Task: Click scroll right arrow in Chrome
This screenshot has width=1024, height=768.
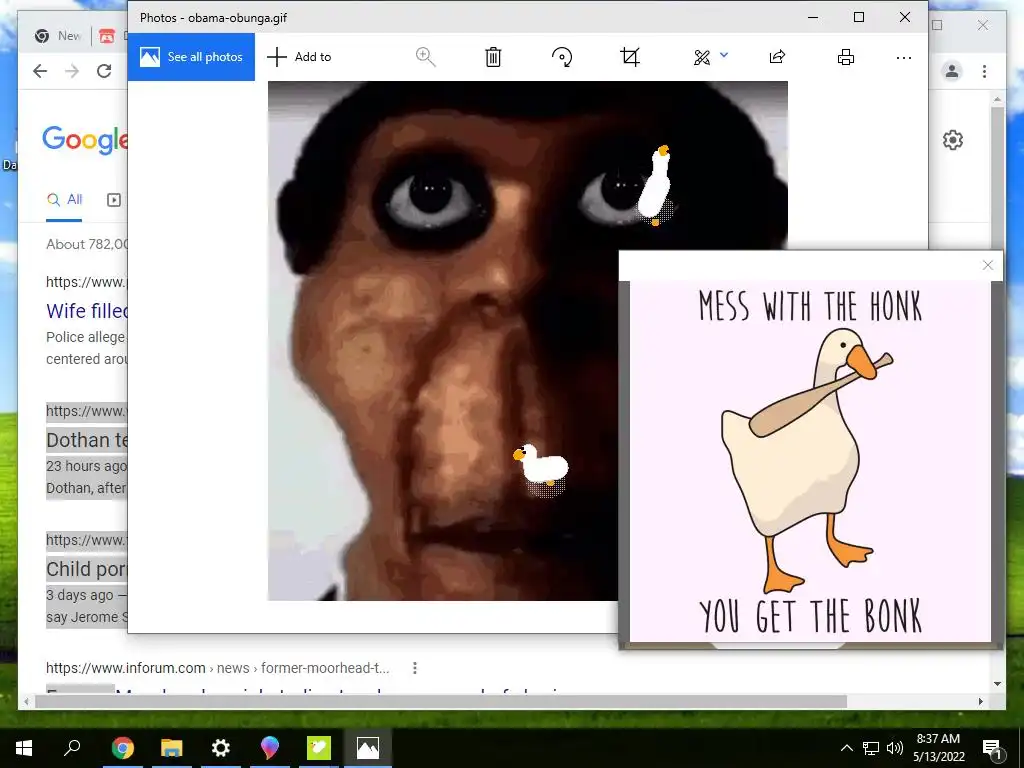Action: tap(980, 701)
